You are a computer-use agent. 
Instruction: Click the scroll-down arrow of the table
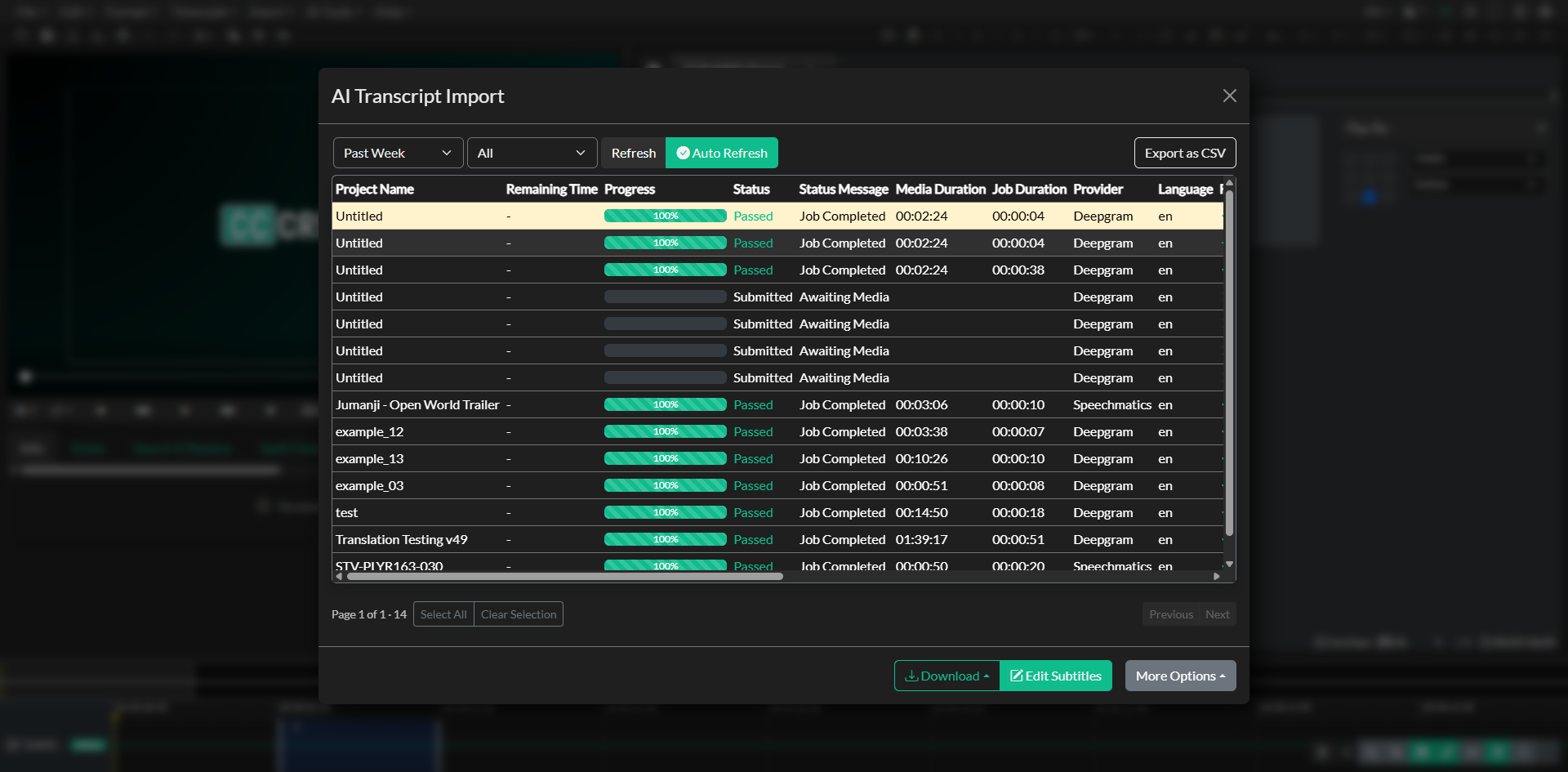[x=1229, y=564]
